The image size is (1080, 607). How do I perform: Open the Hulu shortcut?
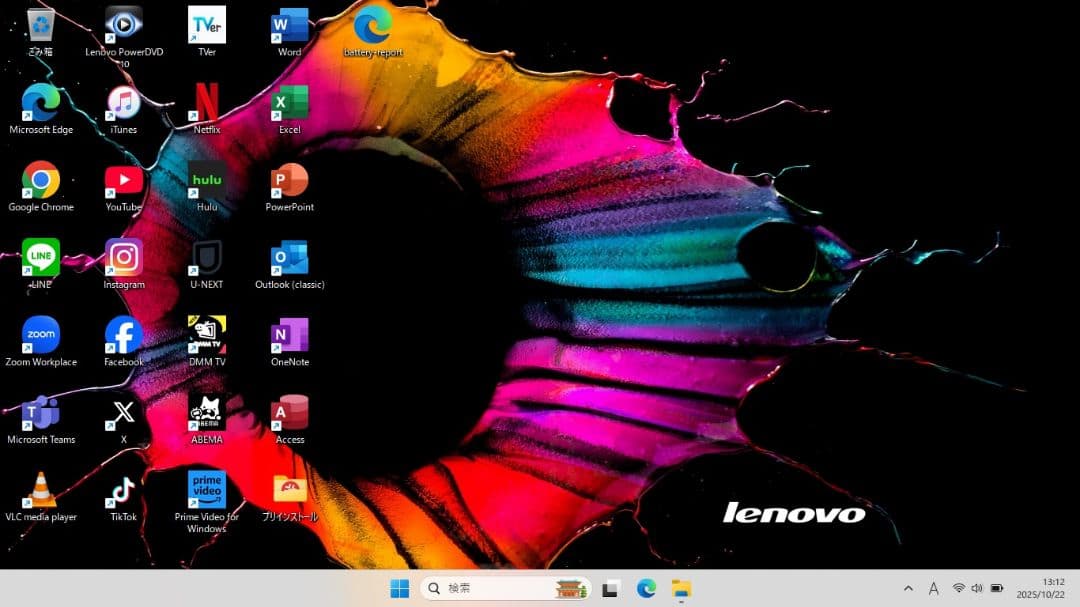(x=206, y=178)
